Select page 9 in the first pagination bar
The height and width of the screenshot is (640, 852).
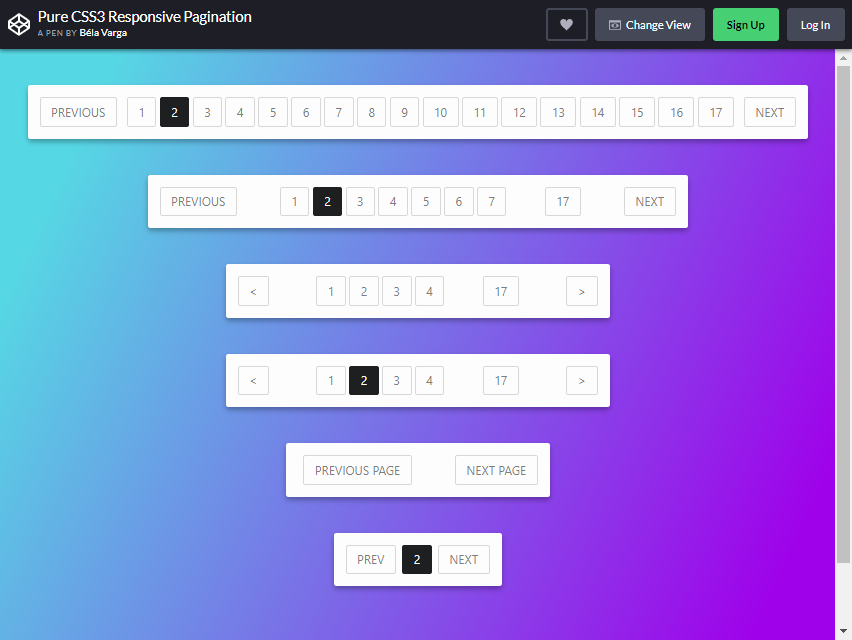[404, 112]
